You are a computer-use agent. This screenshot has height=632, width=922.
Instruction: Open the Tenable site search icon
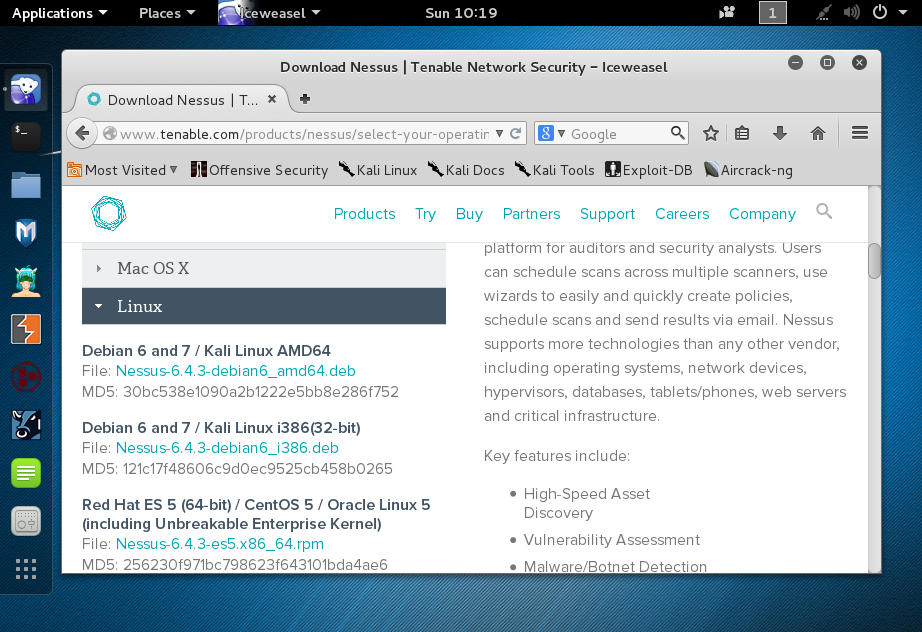tap(824, 211)
